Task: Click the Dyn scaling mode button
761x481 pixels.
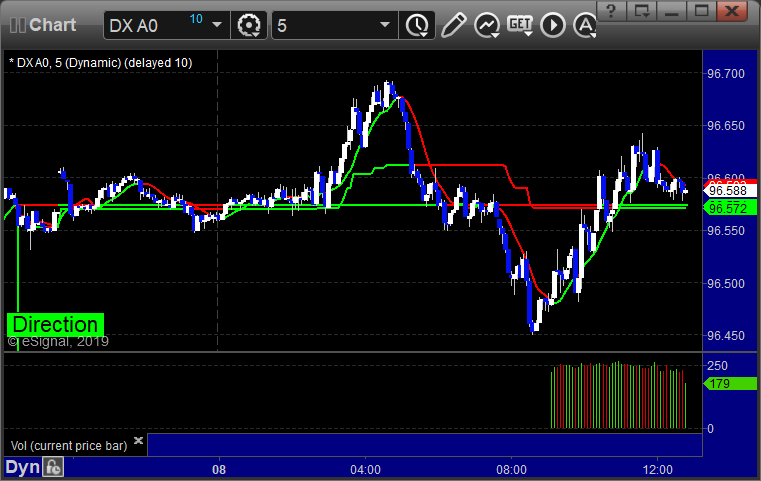Action: tap(22, 467)
